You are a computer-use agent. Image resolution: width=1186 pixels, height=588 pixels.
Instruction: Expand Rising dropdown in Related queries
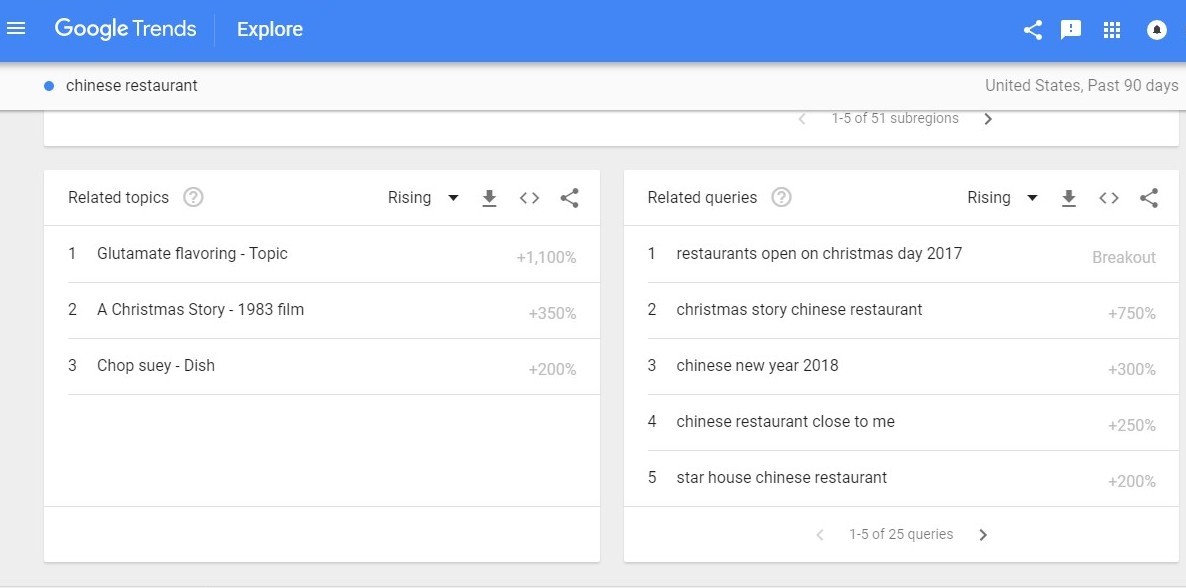tap(1003, 198)
